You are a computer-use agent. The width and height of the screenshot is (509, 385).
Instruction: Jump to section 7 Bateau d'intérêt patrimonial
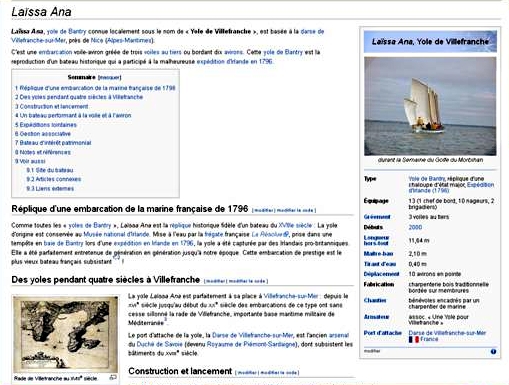coord(53,143)
